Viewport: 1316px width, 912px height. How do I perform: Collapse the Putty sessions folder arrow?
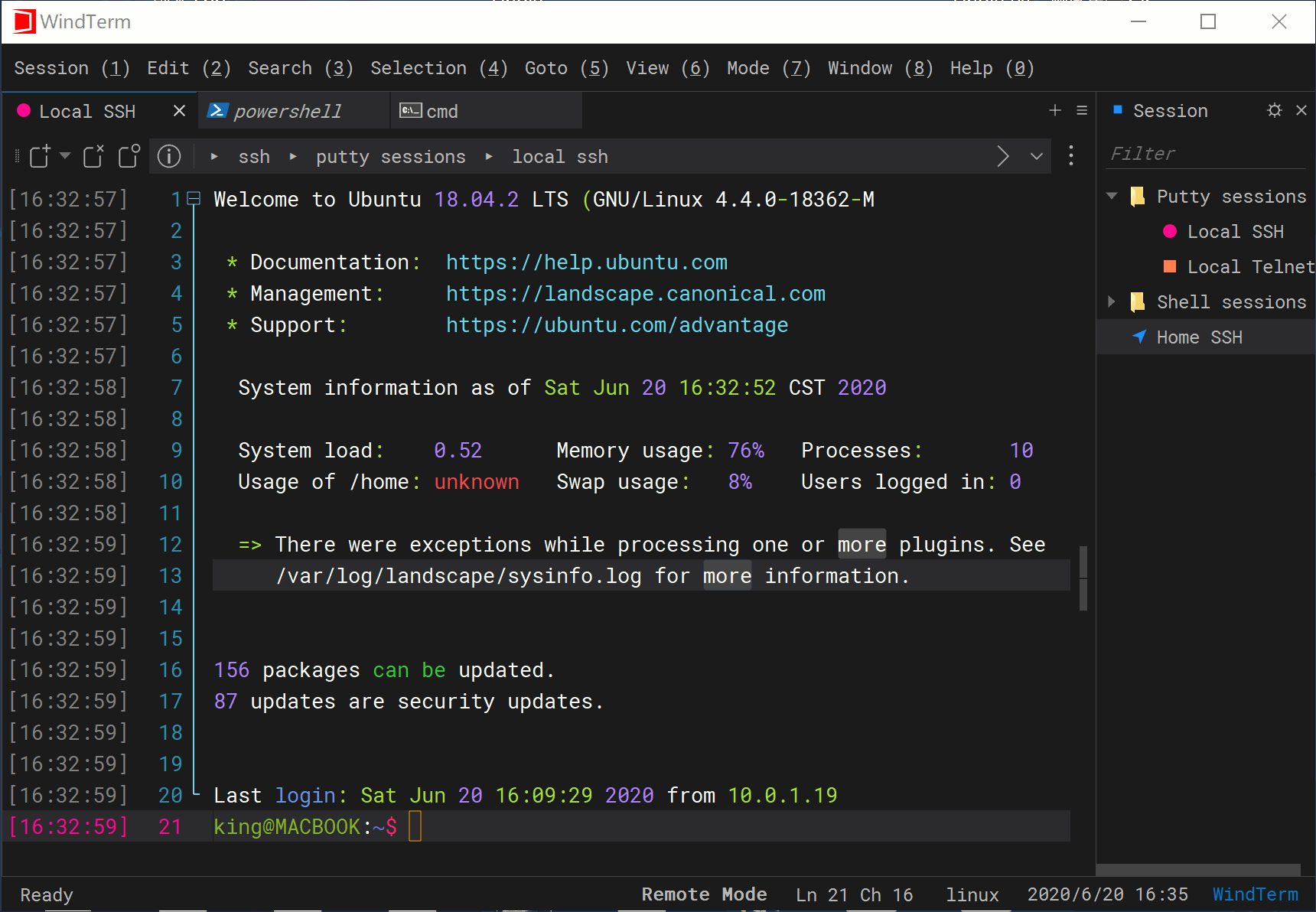[1112, 197]
